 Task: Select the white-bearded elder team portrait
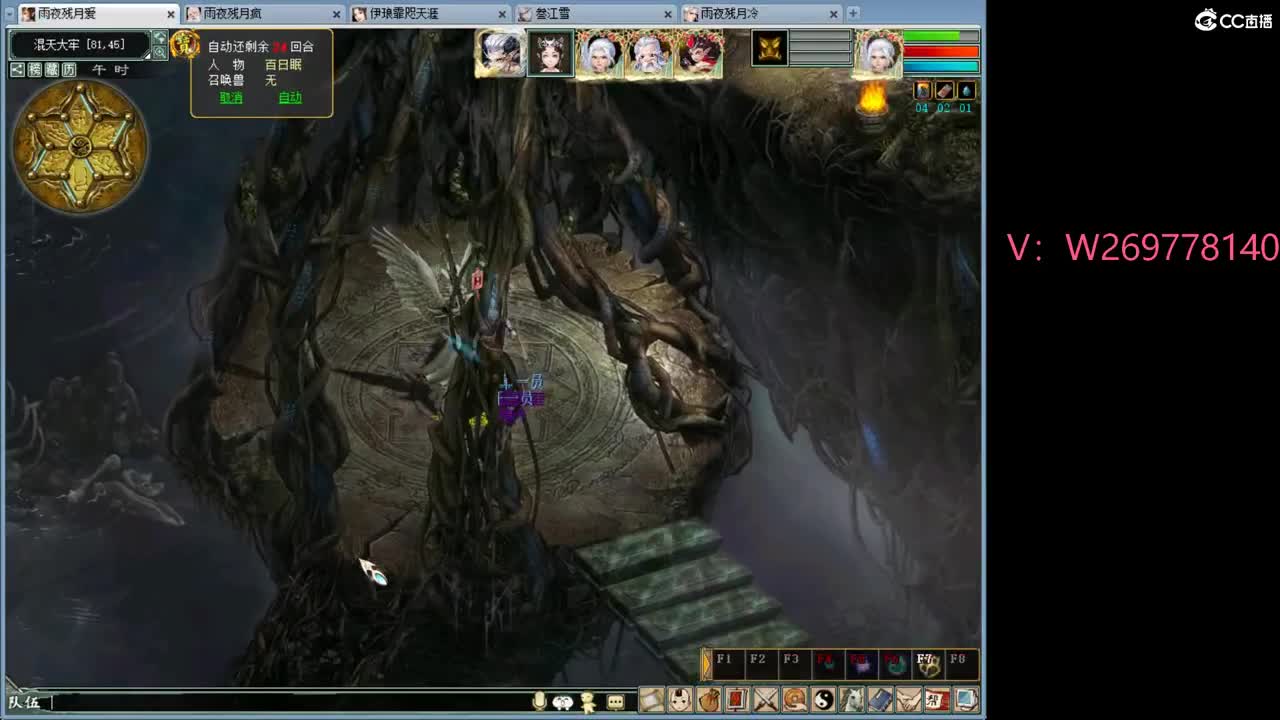pos(650,53)
